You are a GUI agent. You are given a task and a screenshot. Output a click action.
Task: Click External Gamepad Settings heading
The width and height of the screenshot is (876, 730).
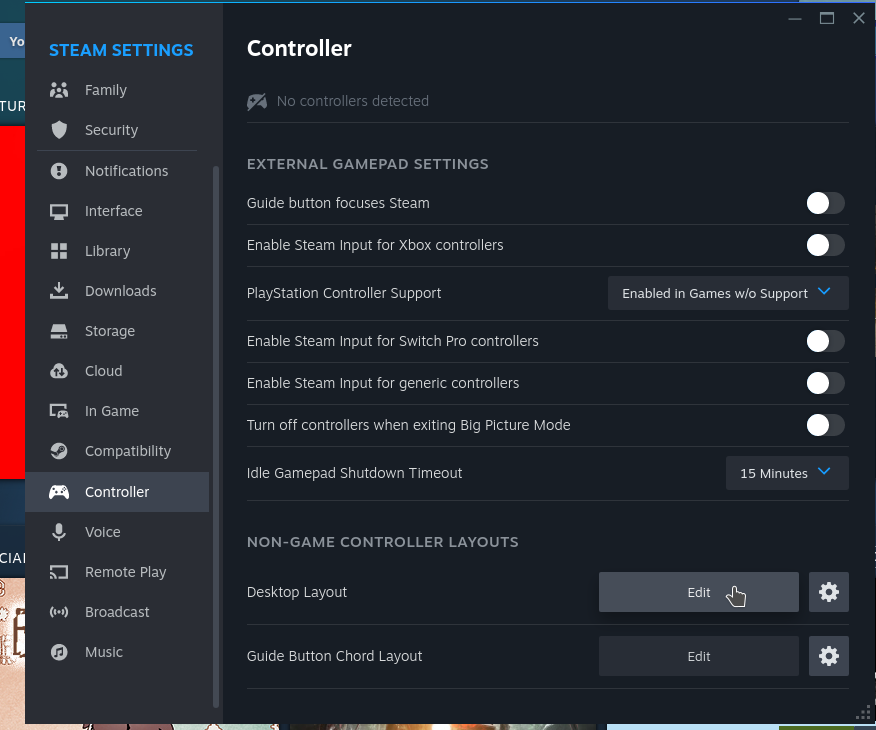coord(368,164)
